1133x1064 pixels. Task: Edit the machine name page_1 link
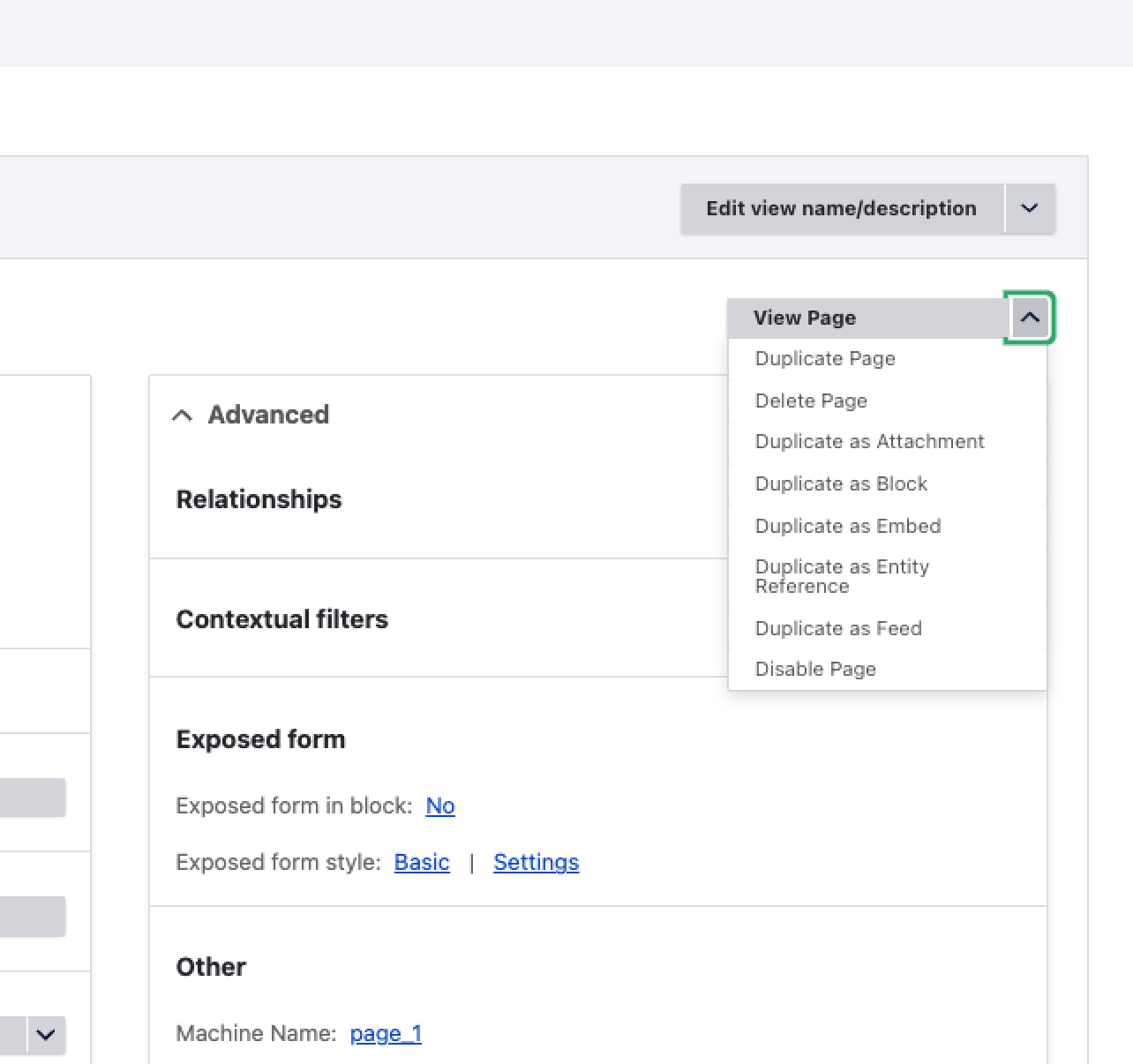click(x=386, y=1034)
